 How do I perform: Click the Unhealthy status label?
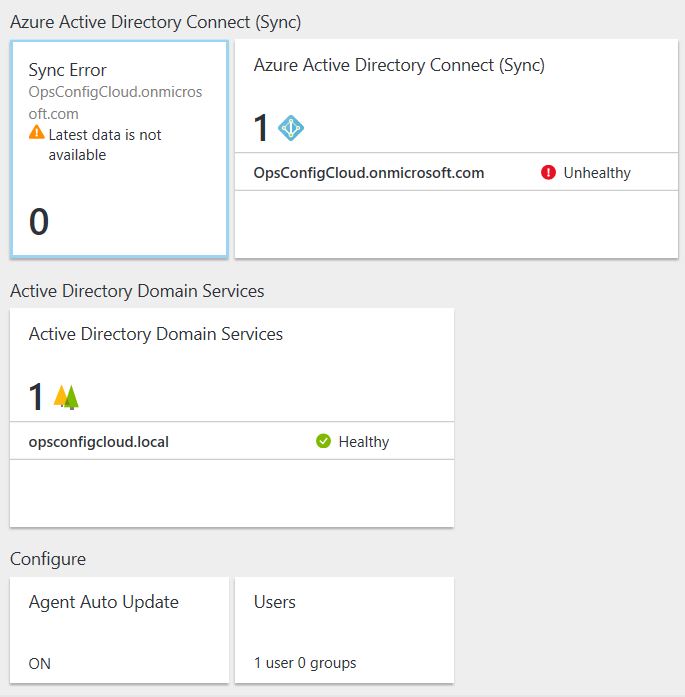point(597,172)
